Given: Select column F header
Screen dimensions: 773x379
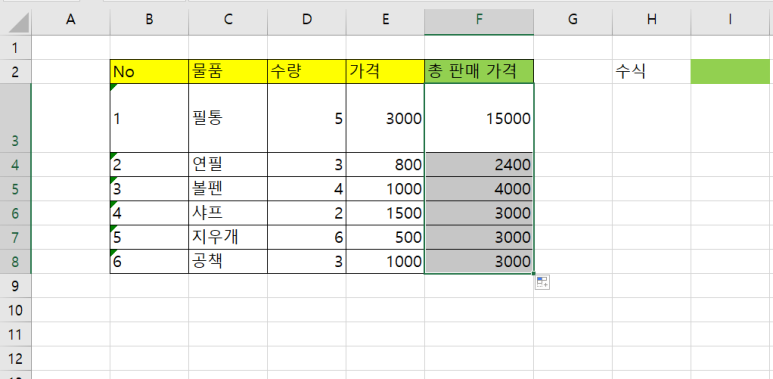Looking at the screenshot, I should point(479,20).
